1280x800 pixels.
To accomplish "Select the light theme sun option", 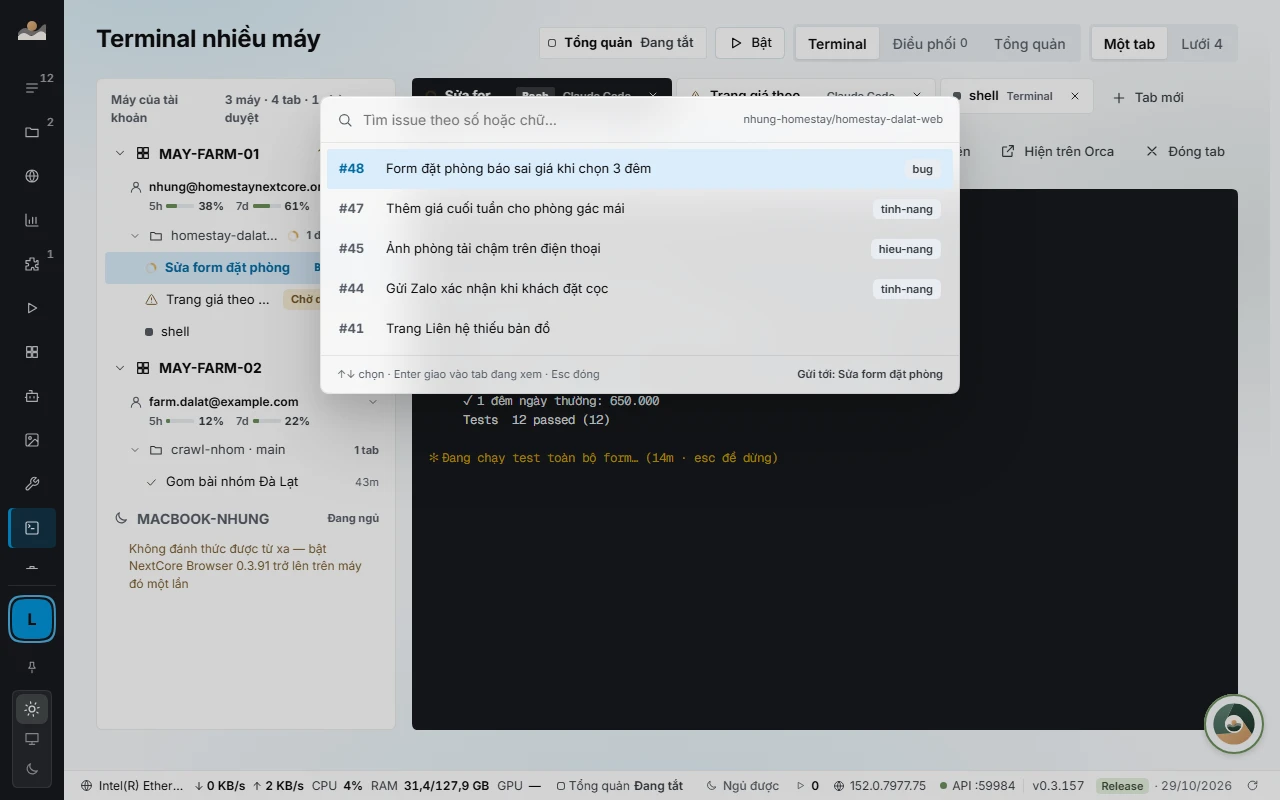I will 32,709.
